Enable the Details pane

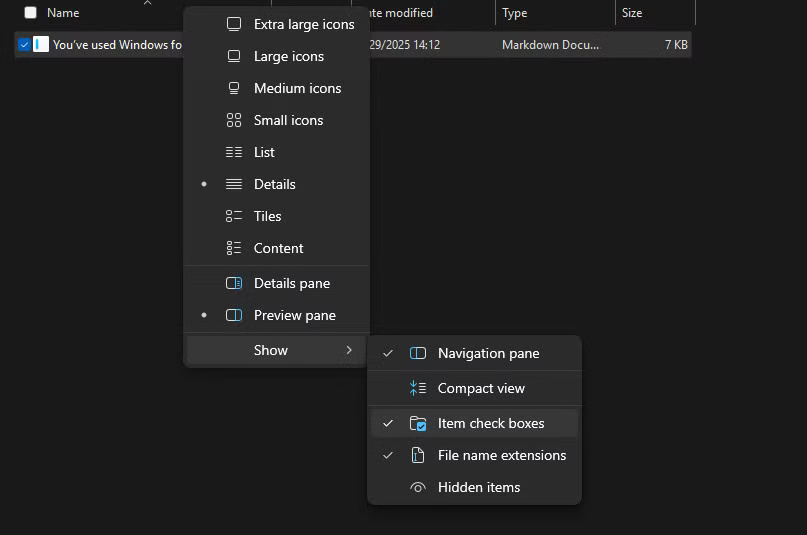pos(291,283)
